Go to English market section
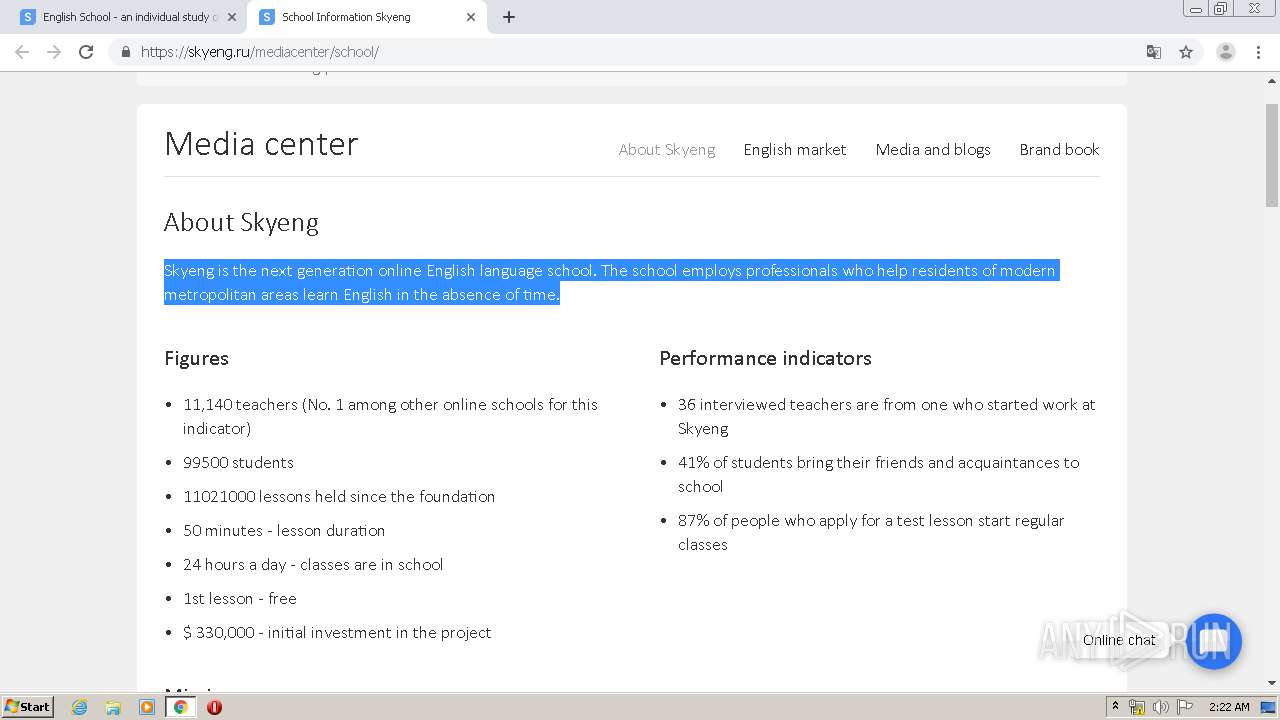Screen dimensions: 1280x720 pos(795,150)
